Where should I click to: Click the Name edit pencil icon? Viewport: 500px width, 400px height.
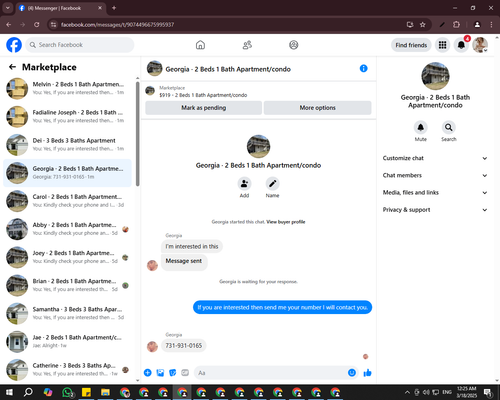272,184
